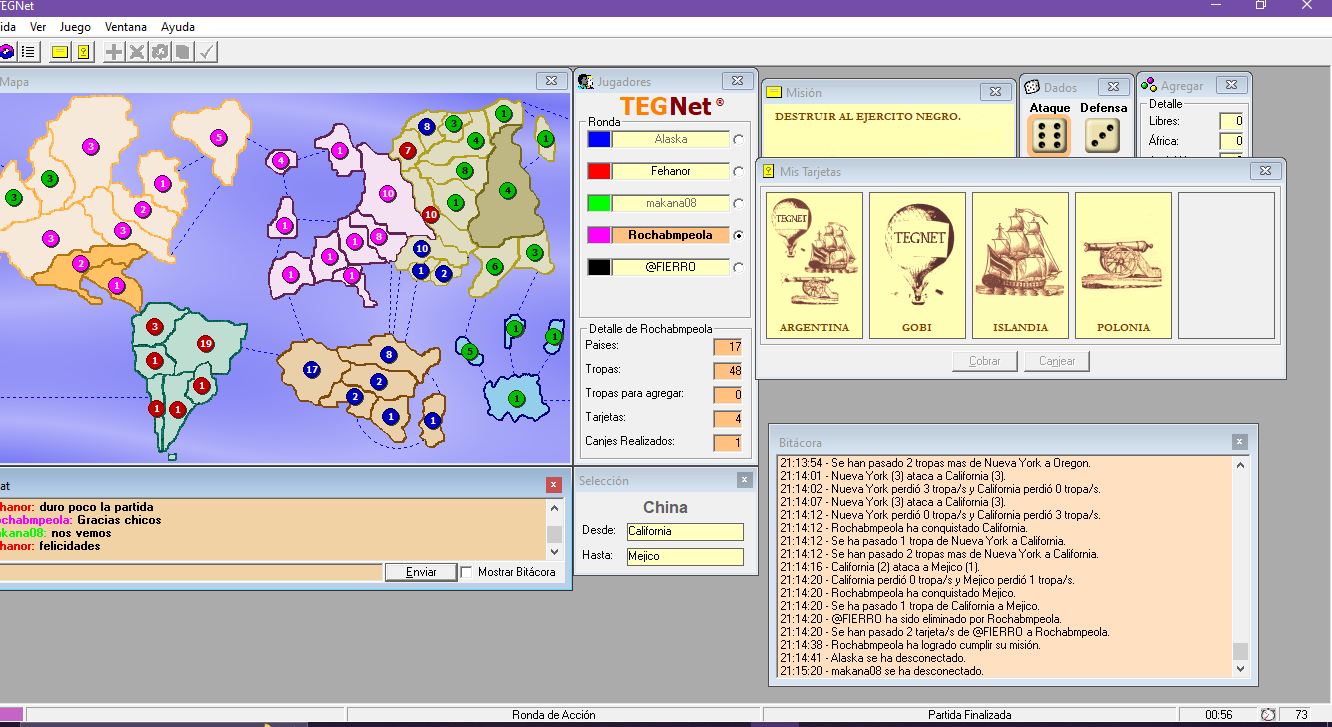Select @FIERRO player radio button

[739, 268]
